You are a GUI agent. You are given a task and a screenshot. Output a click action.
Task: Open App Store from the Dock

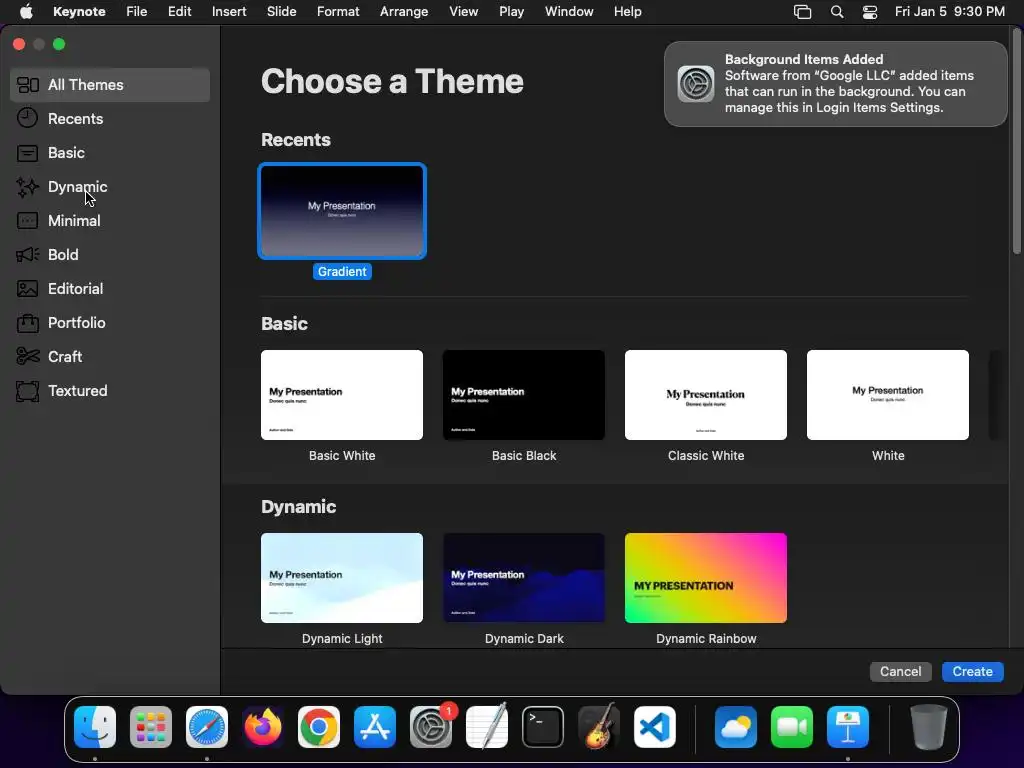click(x=375, y=727)
